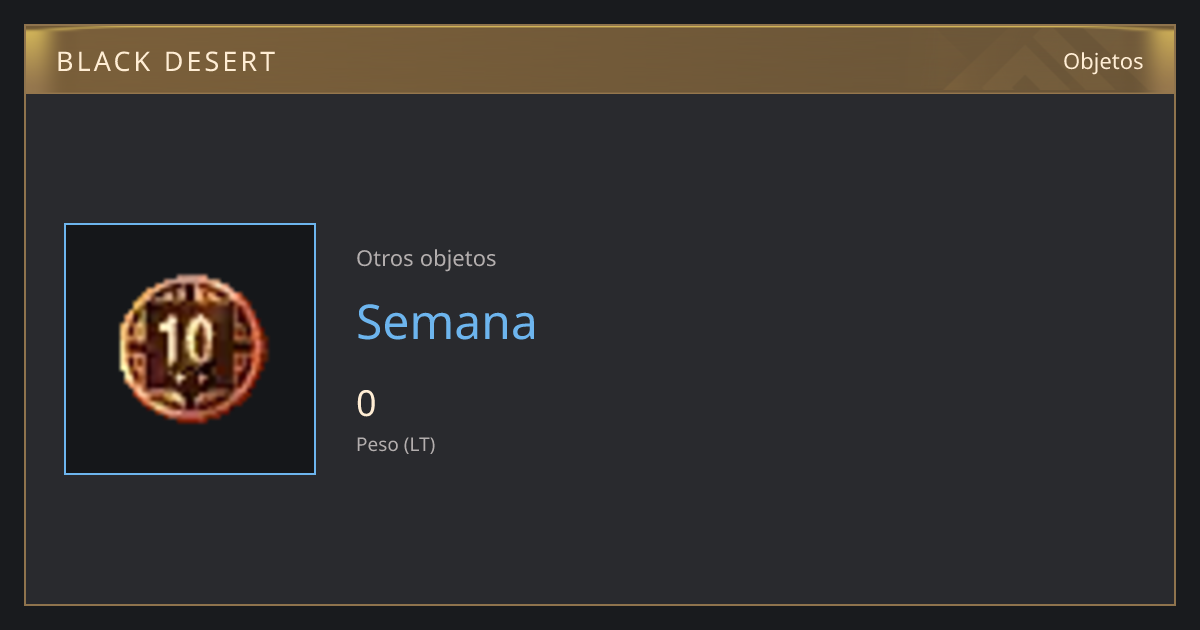Open the Semana item name link
This screenshot has height=630, width=1200.
(446, 322)
